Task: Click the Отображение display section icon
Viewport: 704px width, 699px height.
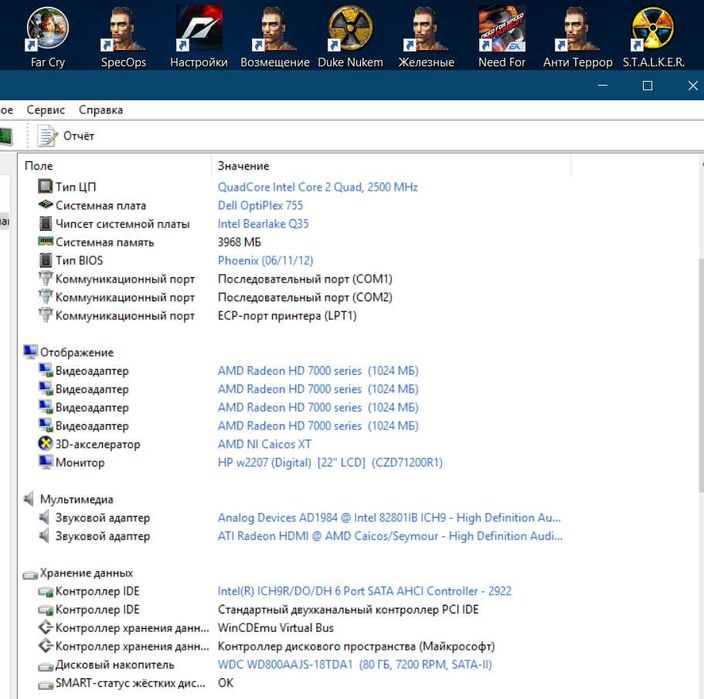Action: pos(30,352)
